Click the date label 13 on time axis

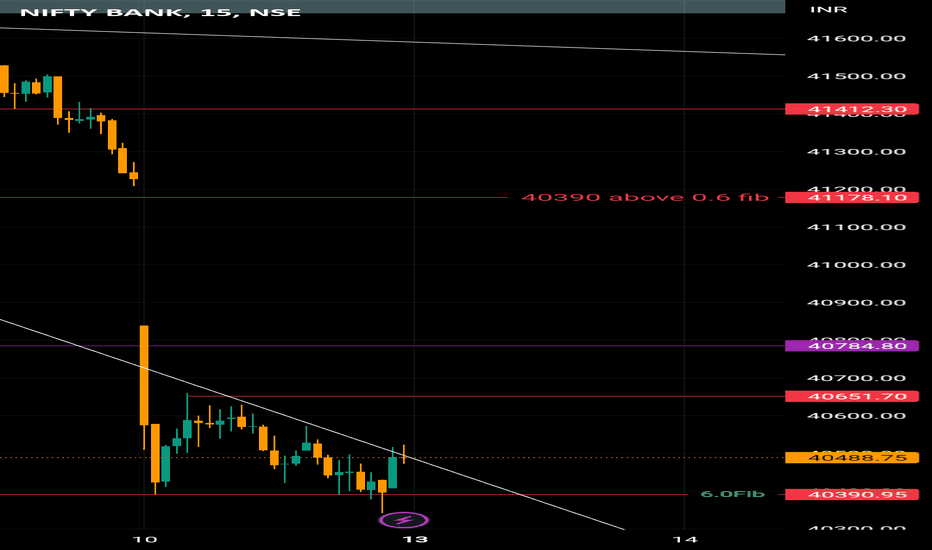point(415,539)
